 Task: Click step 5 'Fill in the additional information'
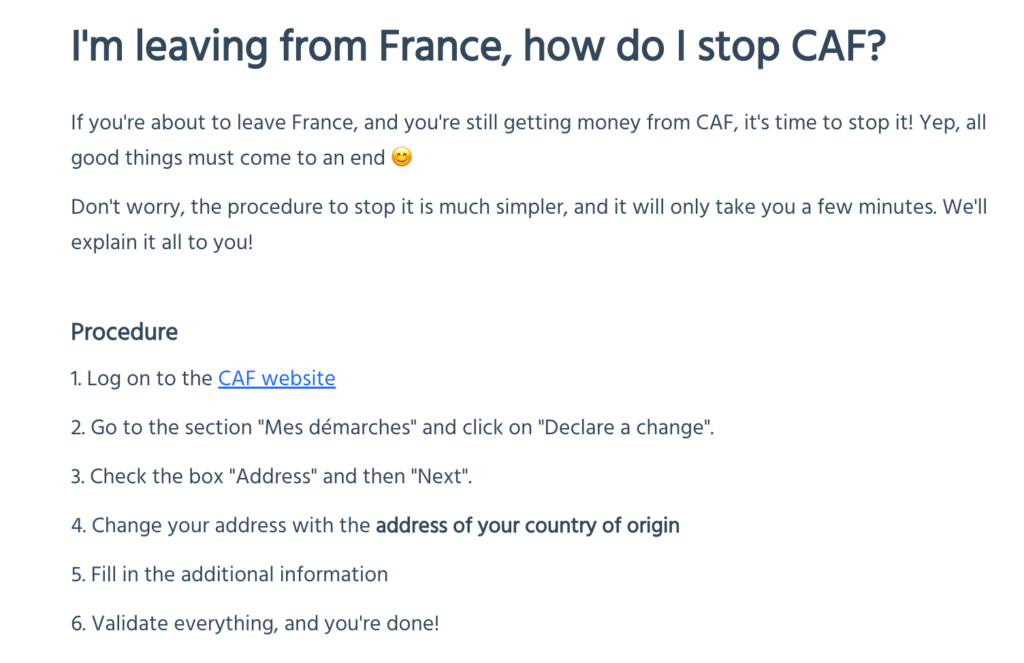pyautogui.click(x=229, y=574)
